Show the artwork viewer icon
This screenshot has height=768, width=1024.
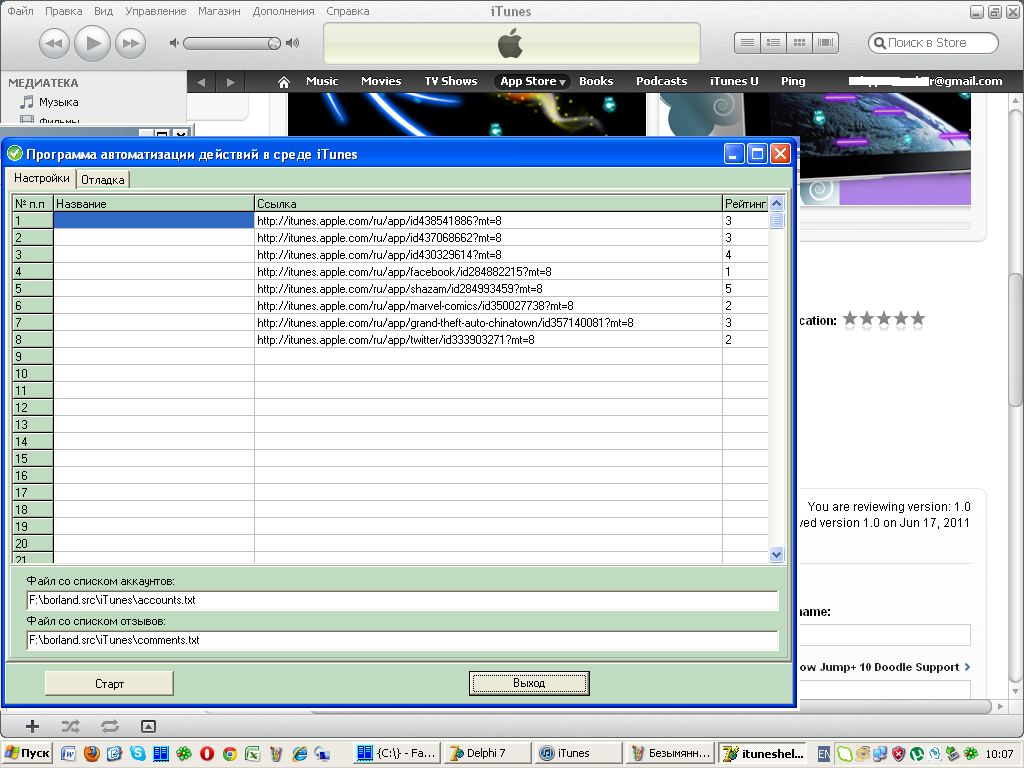(148, 726)
